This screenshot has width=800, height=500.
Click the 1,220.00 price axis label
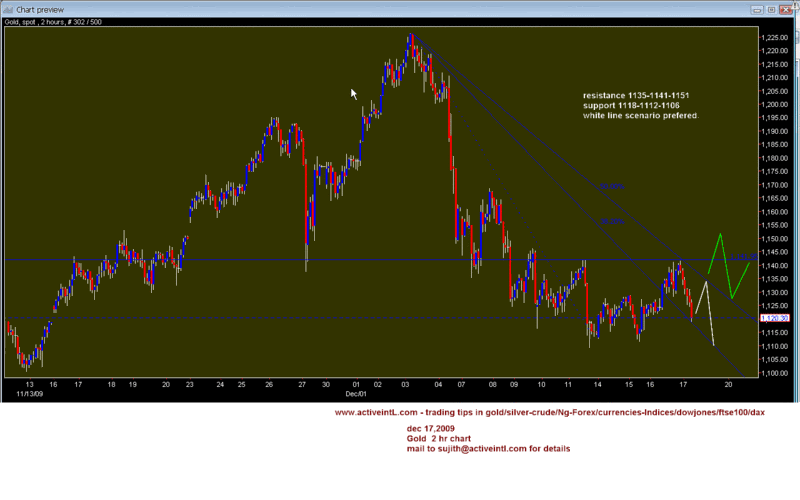click(776, 51)
